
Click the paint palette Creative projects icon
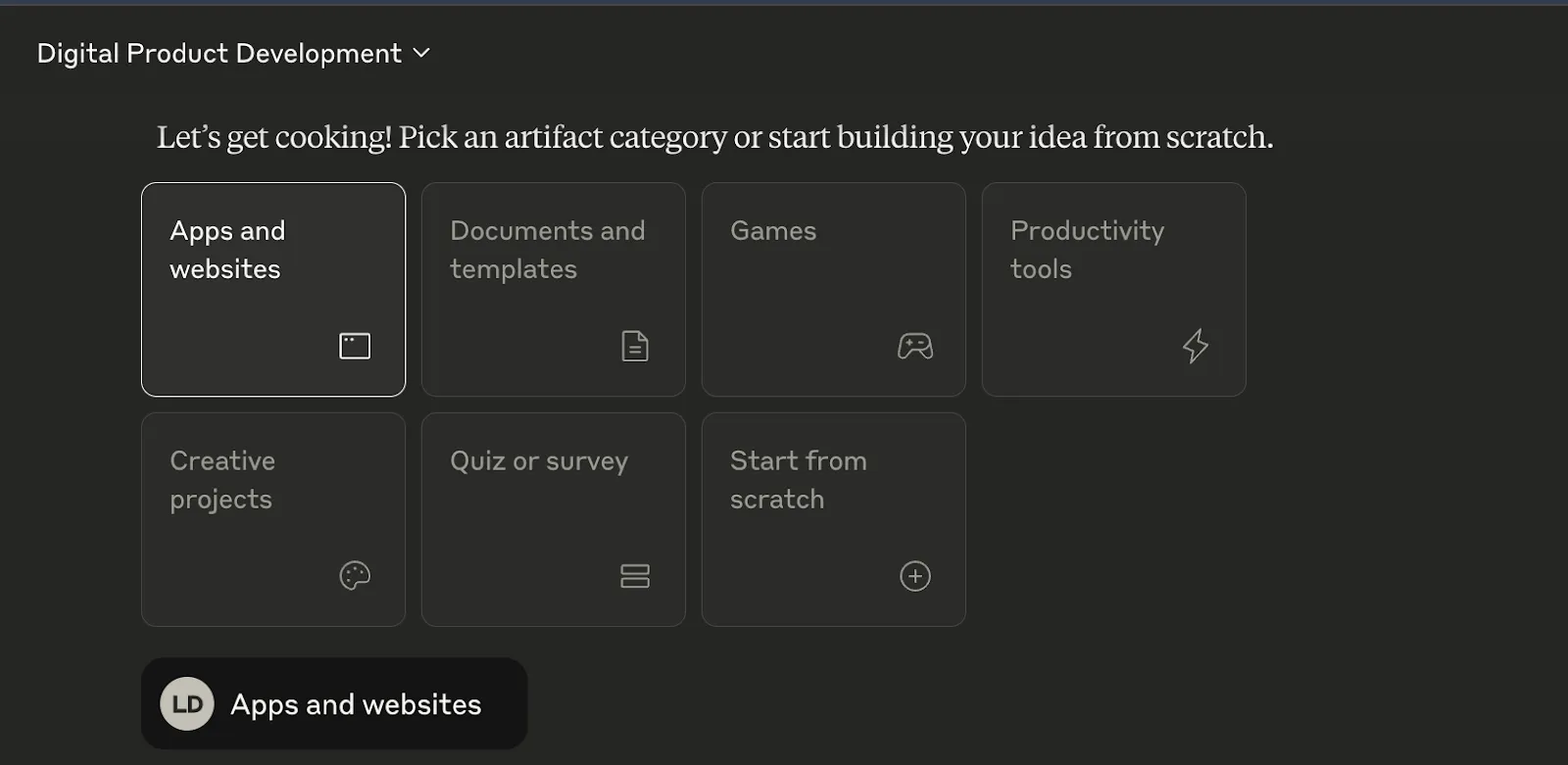coord(355,576)
